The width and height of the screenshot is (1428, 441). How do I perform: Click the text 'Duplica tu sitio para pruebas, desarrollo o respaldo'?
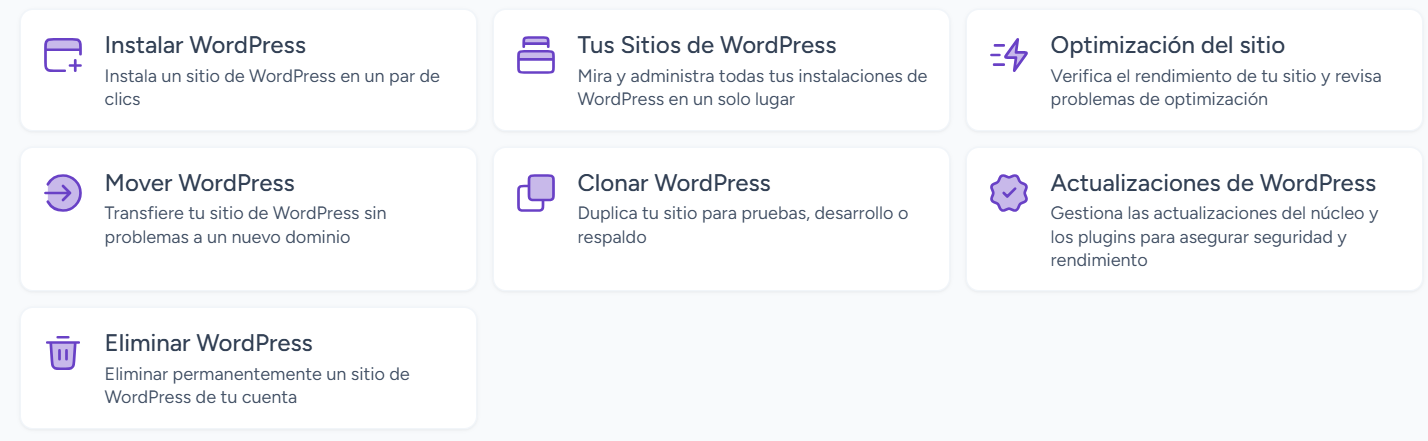click(743, 226)
